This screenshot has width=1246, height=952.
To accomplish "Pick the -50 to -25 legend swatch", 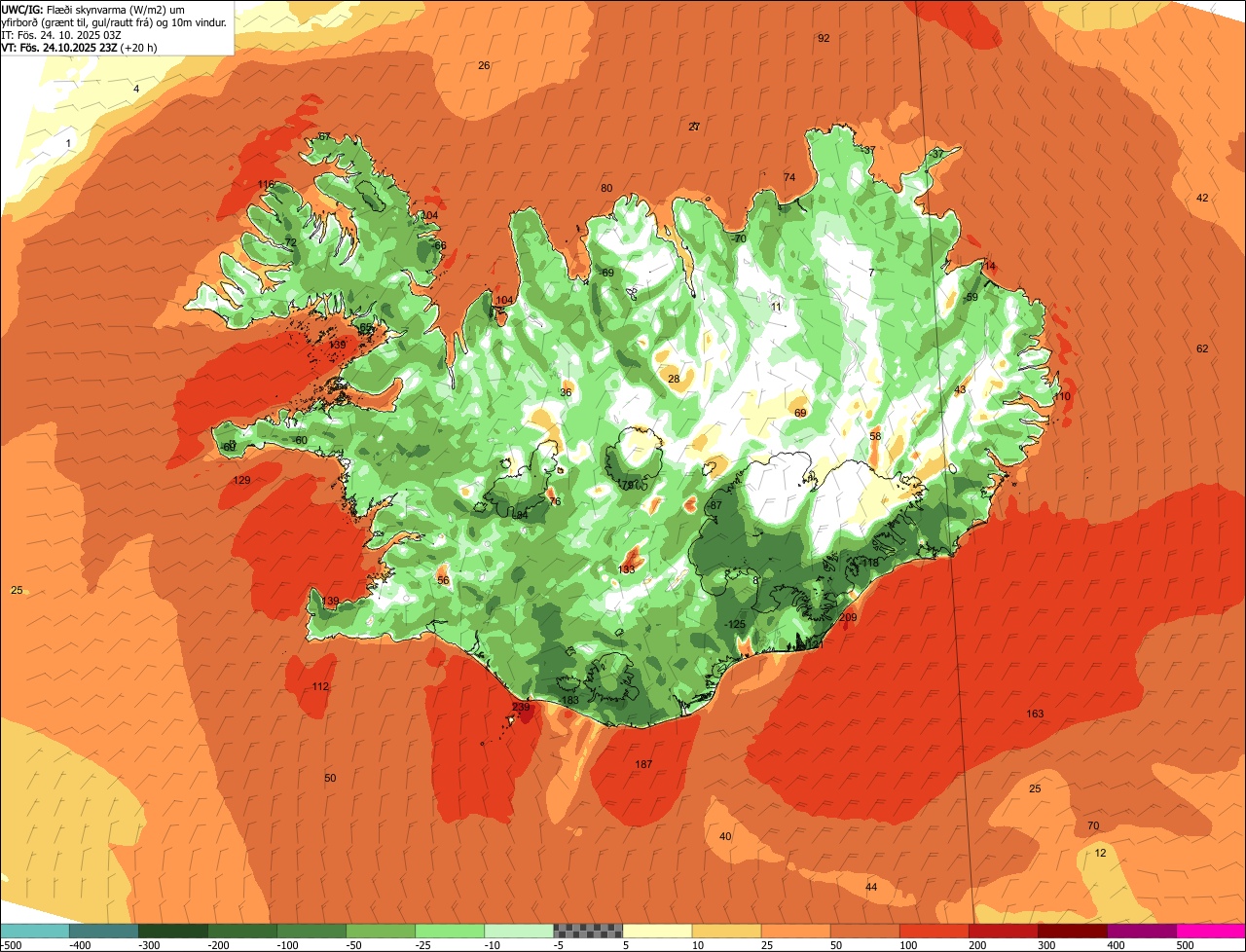I will (x=381, y=931).
